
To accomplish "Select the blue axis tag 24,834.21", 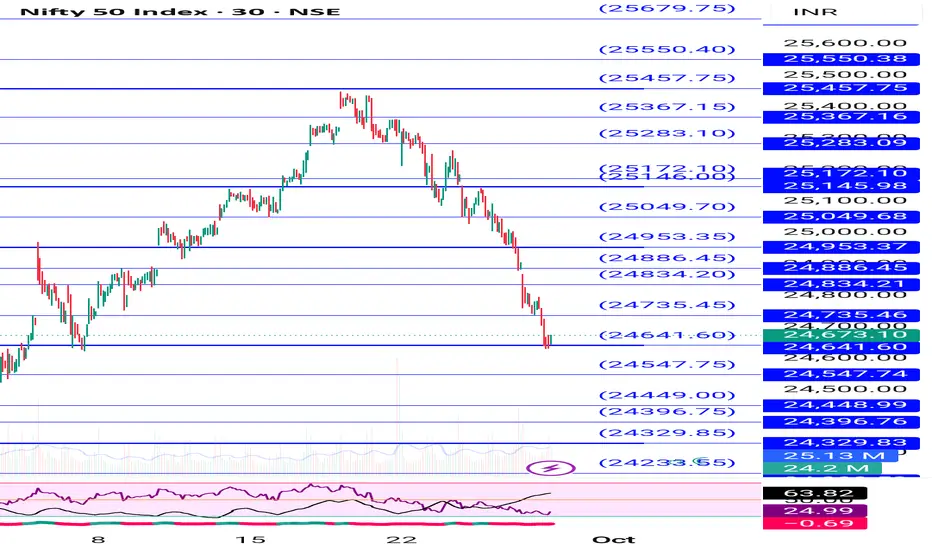I will pyautogui.click(x=840, y=284).
